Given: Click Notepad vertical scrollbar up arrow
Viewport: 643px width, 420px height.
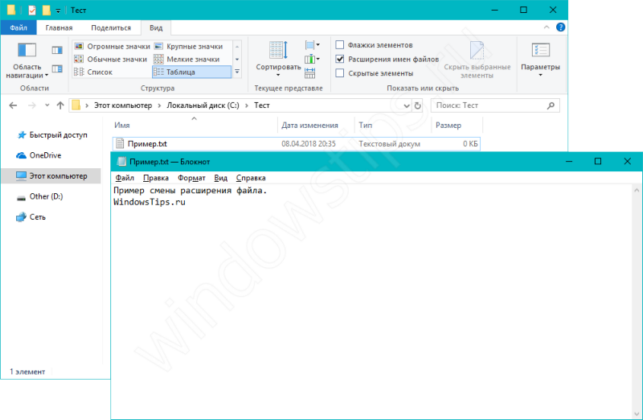Looking at the screenshot, I should 636,190.
